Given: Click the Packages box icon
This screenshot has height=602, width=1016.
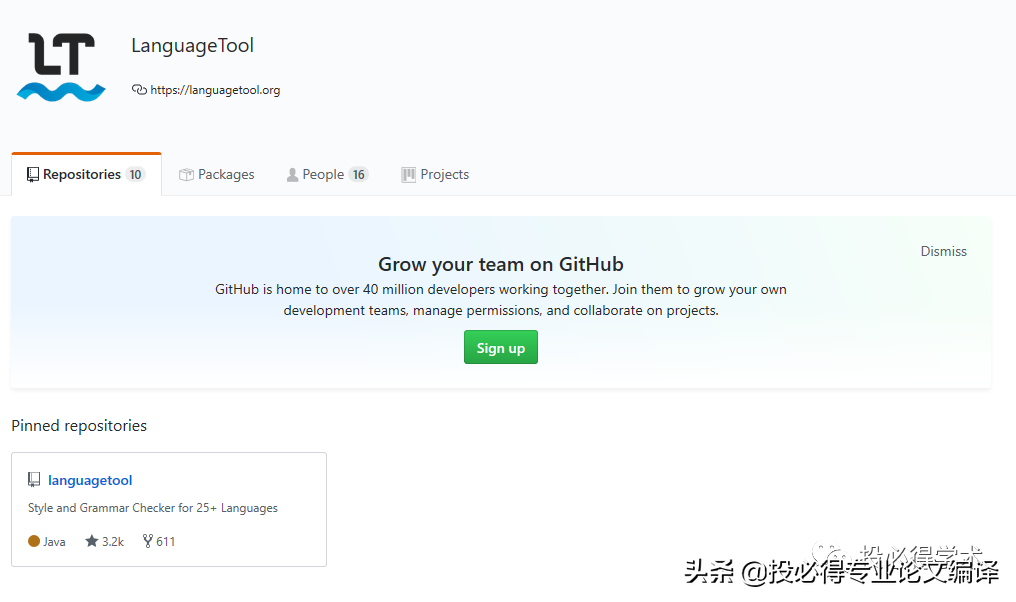Looking at the screenshot, I should pyautogui.click(x=186, y=175).
